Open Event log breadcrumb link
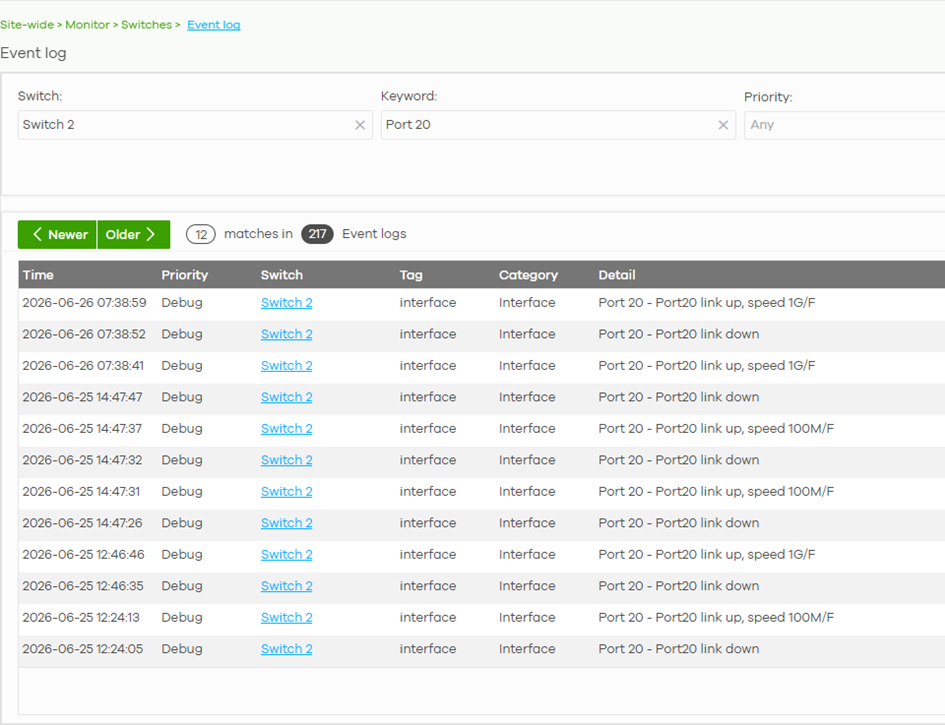 tap(213, 25)
